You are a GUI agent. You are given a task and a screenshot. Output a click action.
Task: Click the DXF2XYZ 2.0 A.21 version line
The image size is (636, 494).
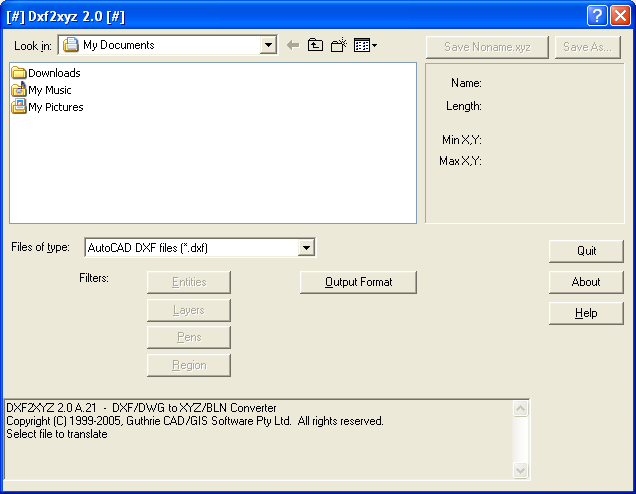pyautogui.click(x=141, y=408)
